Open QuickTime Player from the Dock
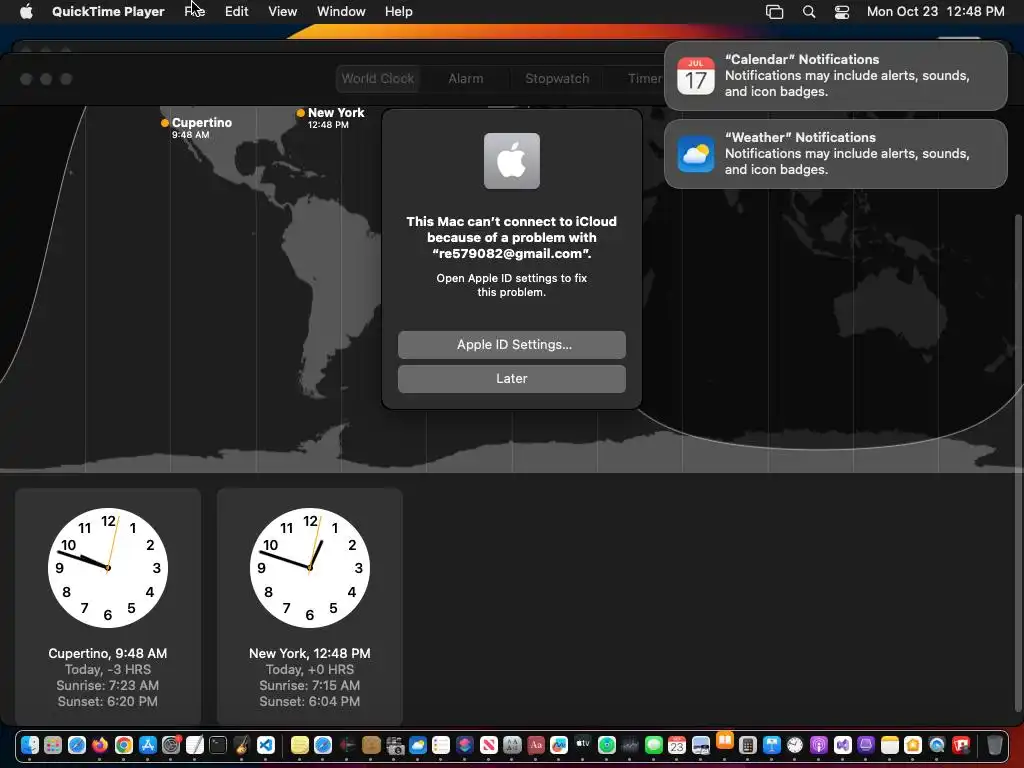The height and width of the screenshot is (768, 1024). (936, 744)
